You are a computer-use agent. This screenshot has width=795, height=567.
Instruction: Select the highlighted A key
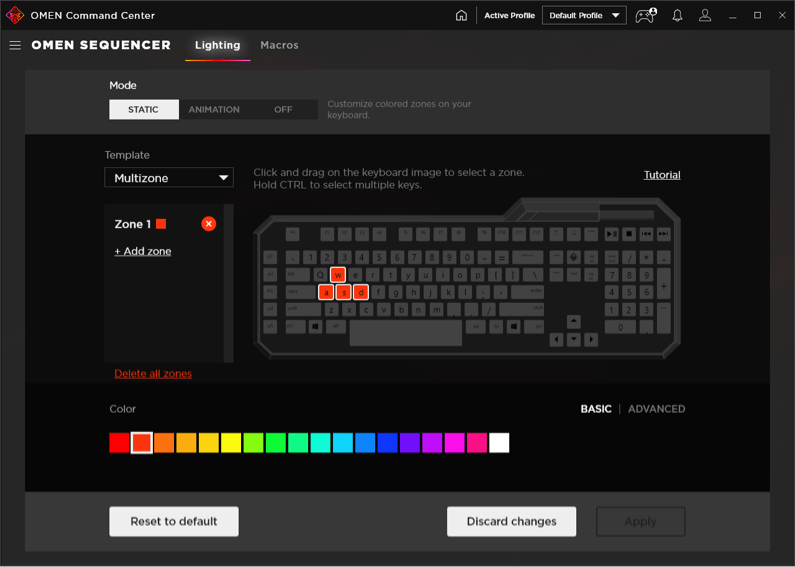tap(326, 292)
